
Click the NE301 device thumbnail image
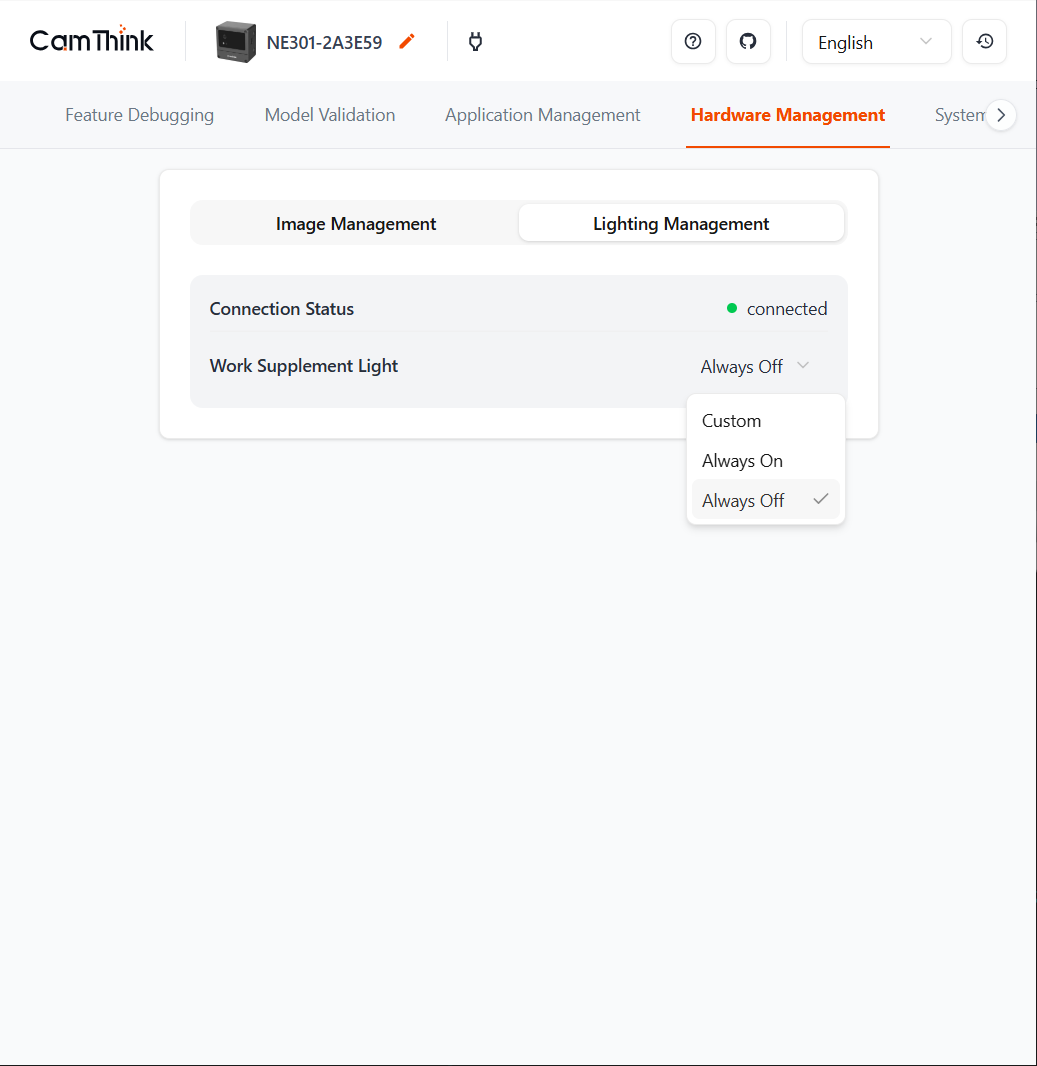[236, 42]
